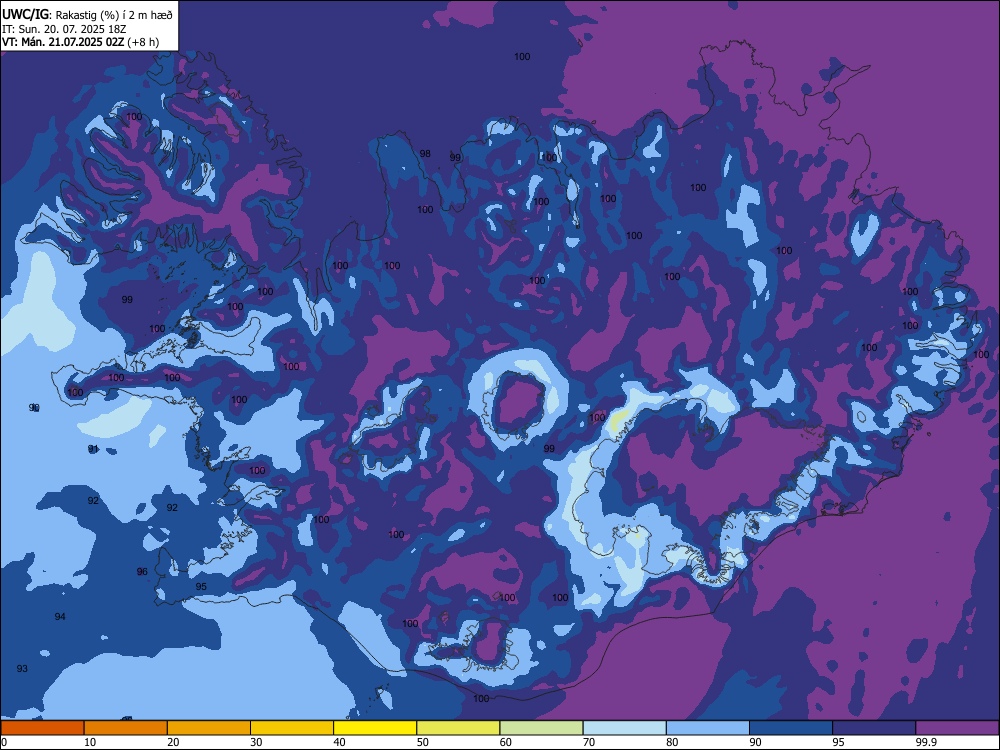Click the '98' humidity value on the map
Screen dimensions: 1000x750
425,154
